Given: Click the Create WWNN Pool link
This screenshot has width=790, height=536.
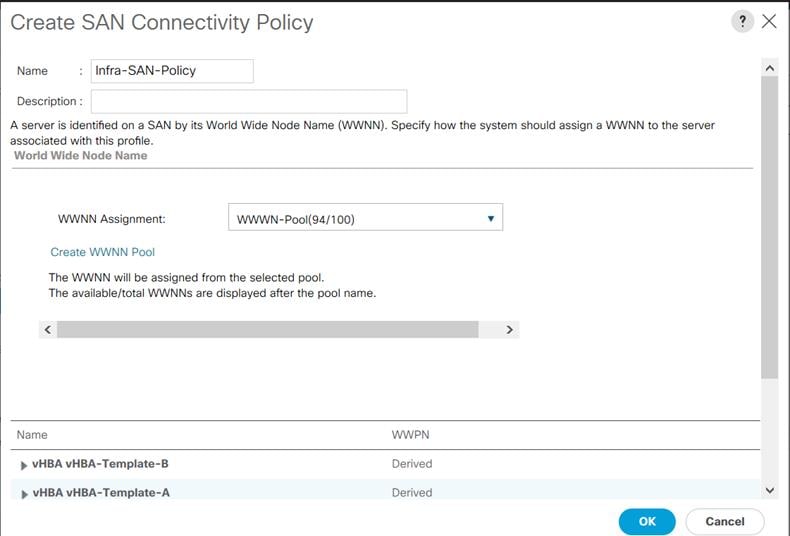Looking at the screenshot, I should point(102,252).
